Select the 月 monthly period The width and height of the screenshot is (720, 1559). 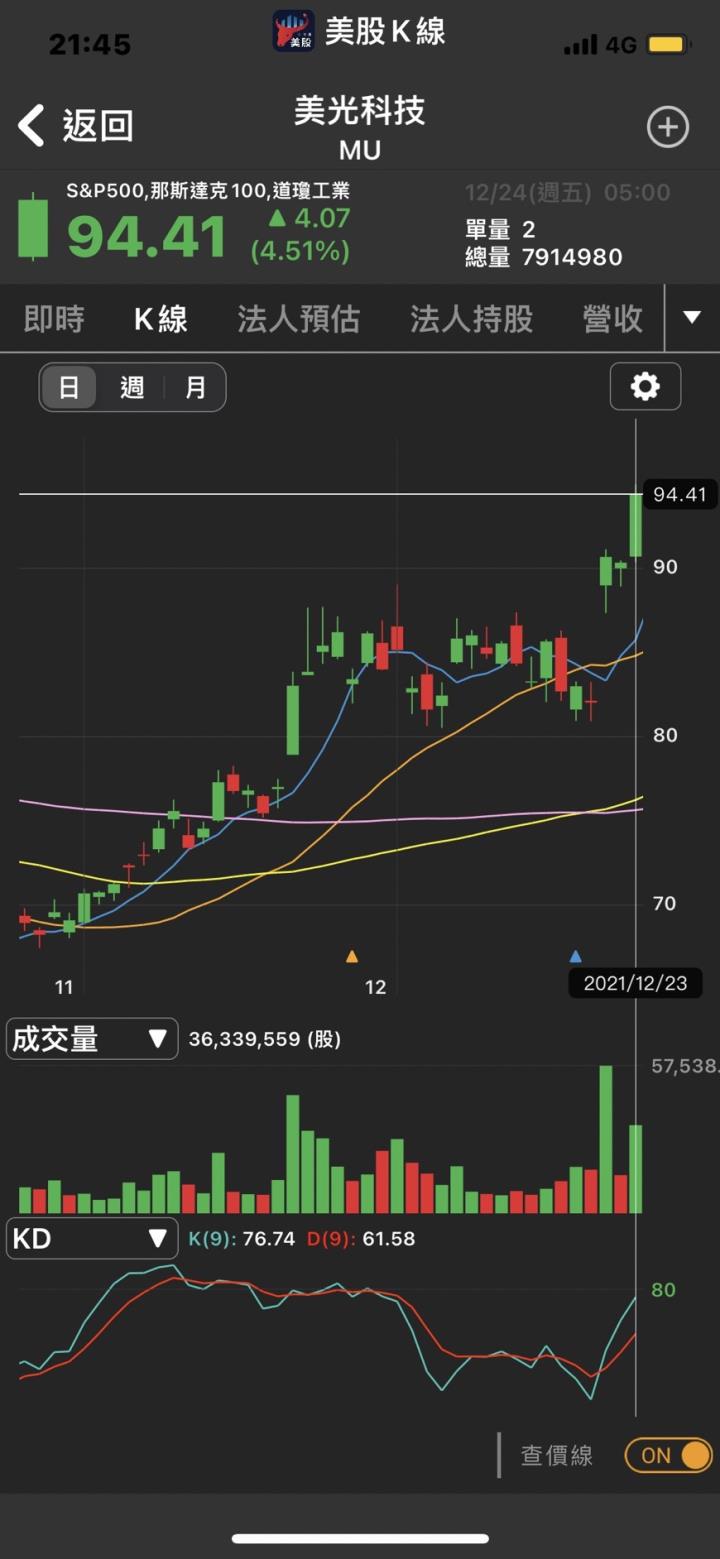tap(195, 387)
